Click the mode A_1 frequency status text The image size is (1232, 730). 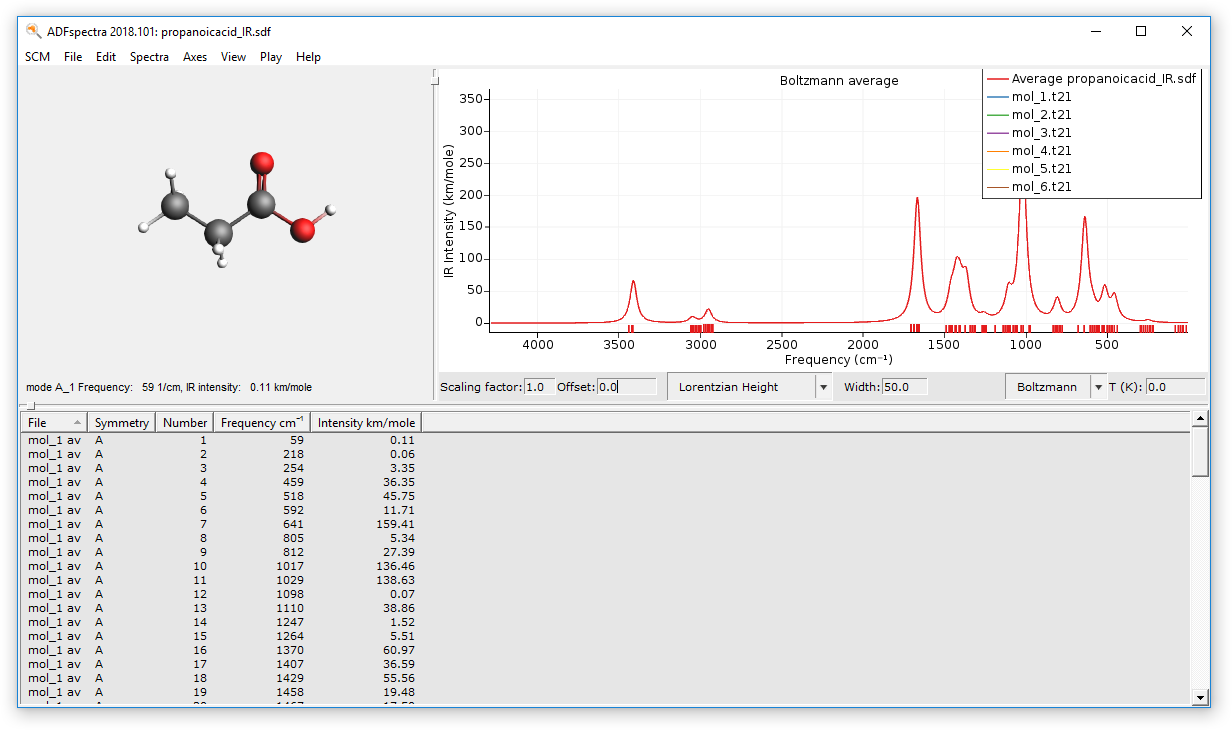pyautogui.click(x=169, y=387)
